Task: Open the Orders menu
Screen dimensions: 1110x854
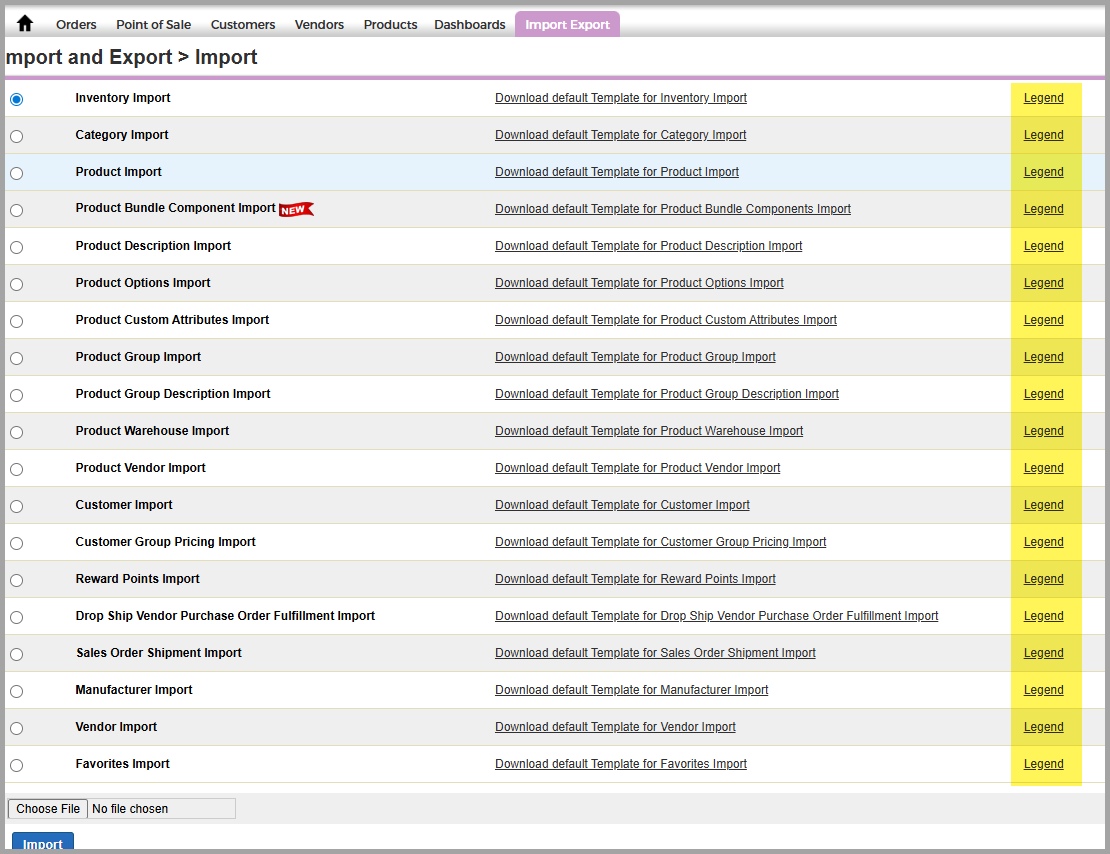Action: (x=76, y=25)
